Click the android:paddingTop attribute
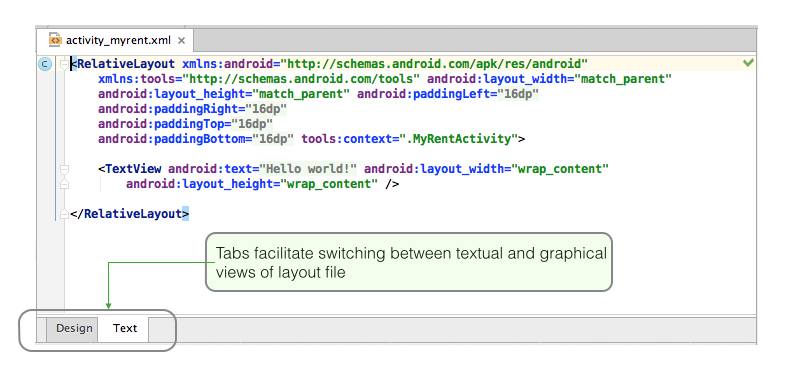The width and height of the screenshot is (785, 389). [161, 124]
